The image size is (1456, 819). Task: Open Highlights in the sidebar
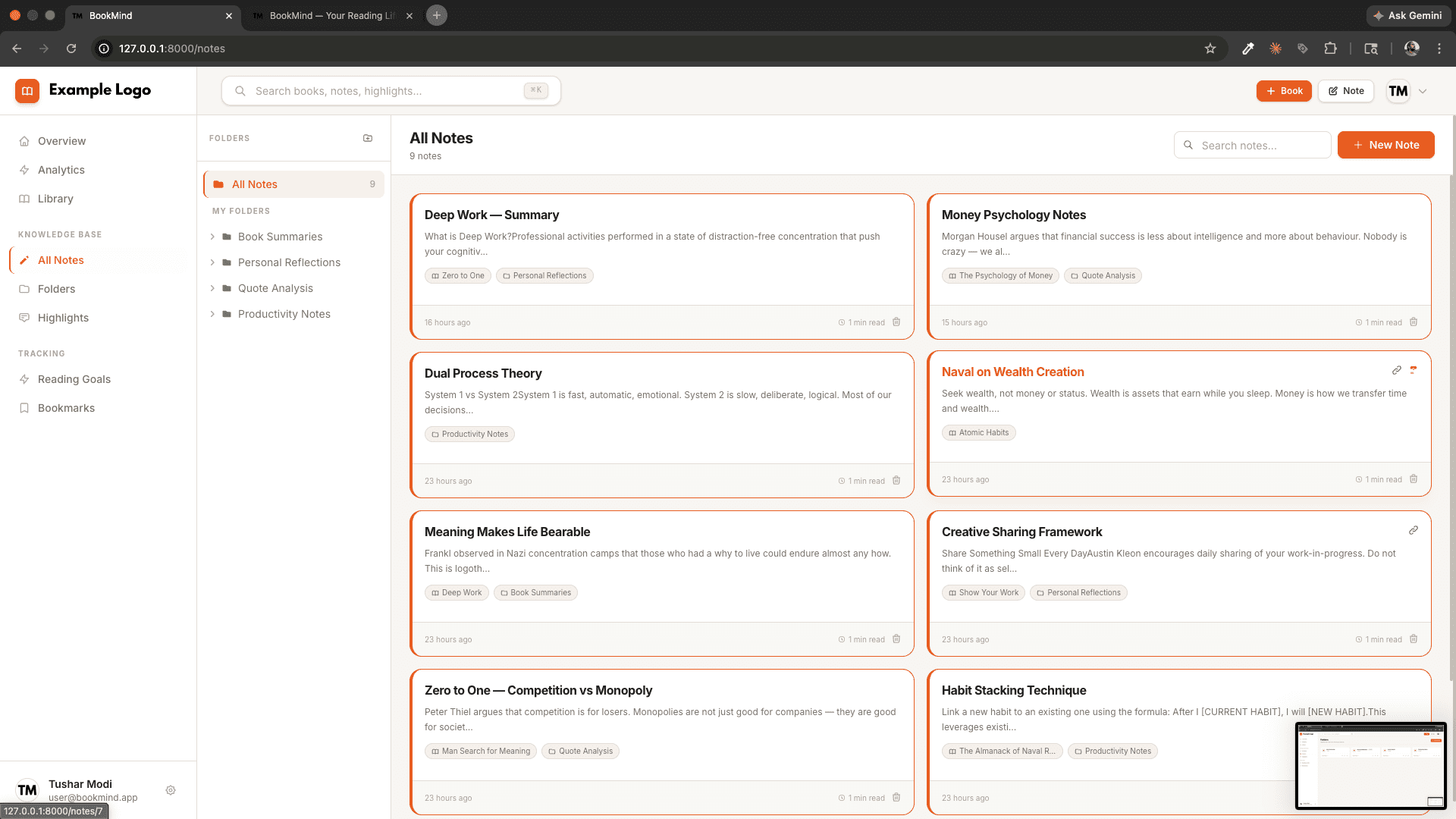click(x=99, y=318)
